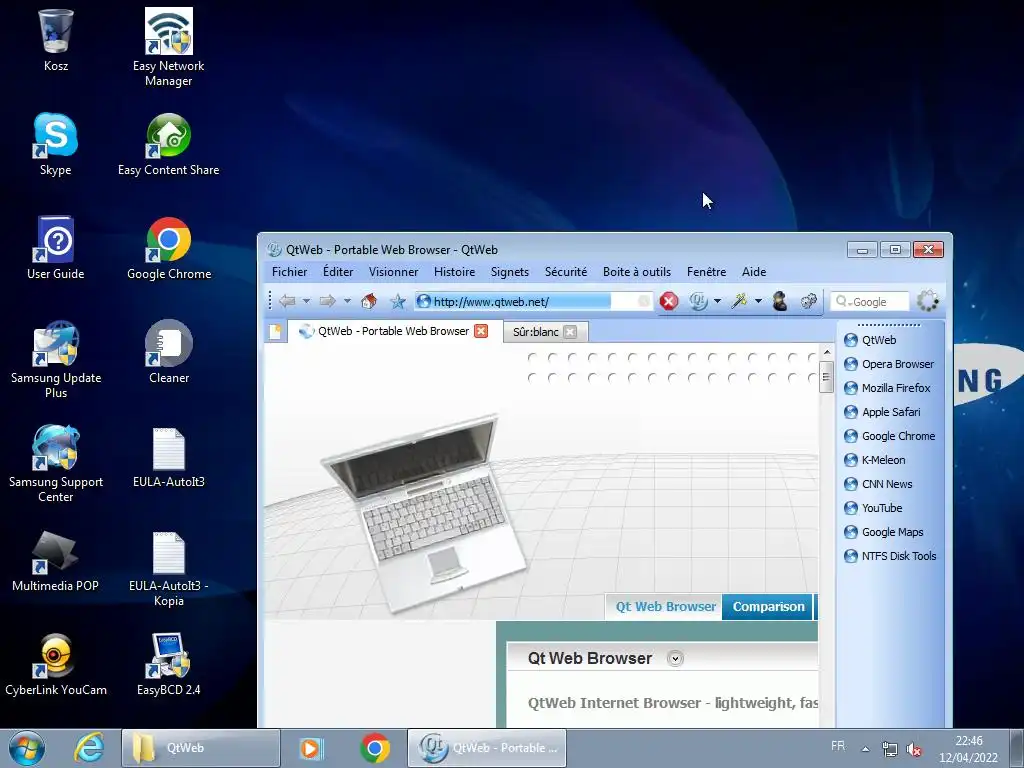Open the NTFS Disk Tools bookmark
Screen dimensions: 1024x768
(x=890, y=556)
